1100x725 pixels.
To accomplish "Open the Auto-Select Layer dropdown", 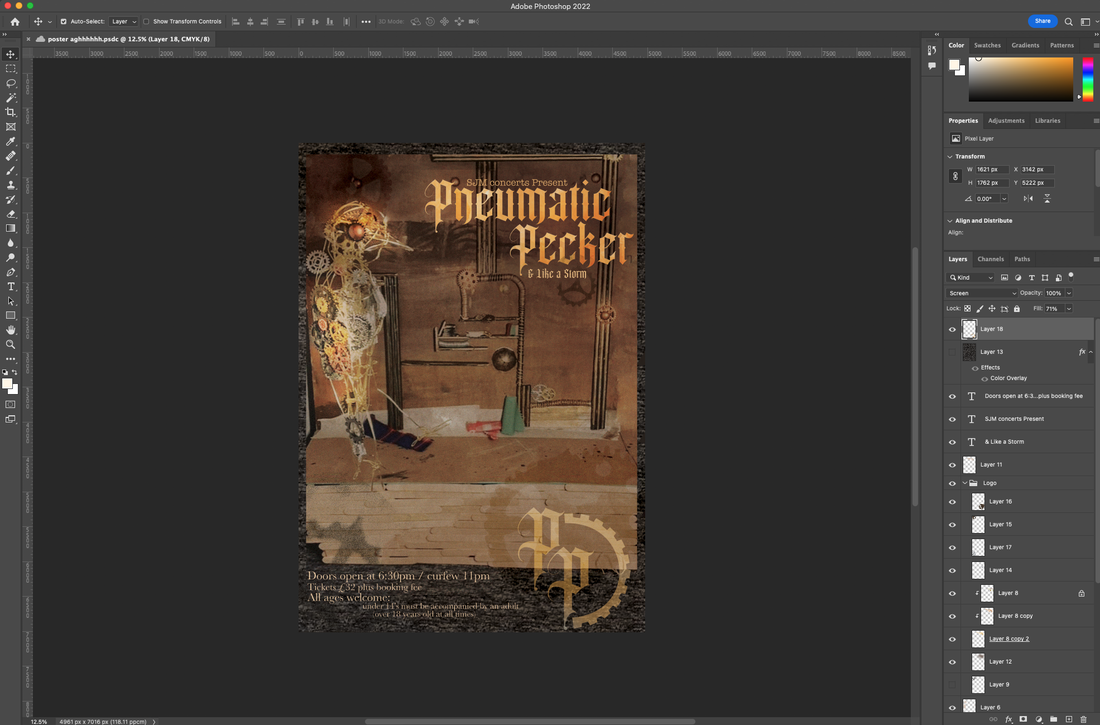I will pos(124,22).
